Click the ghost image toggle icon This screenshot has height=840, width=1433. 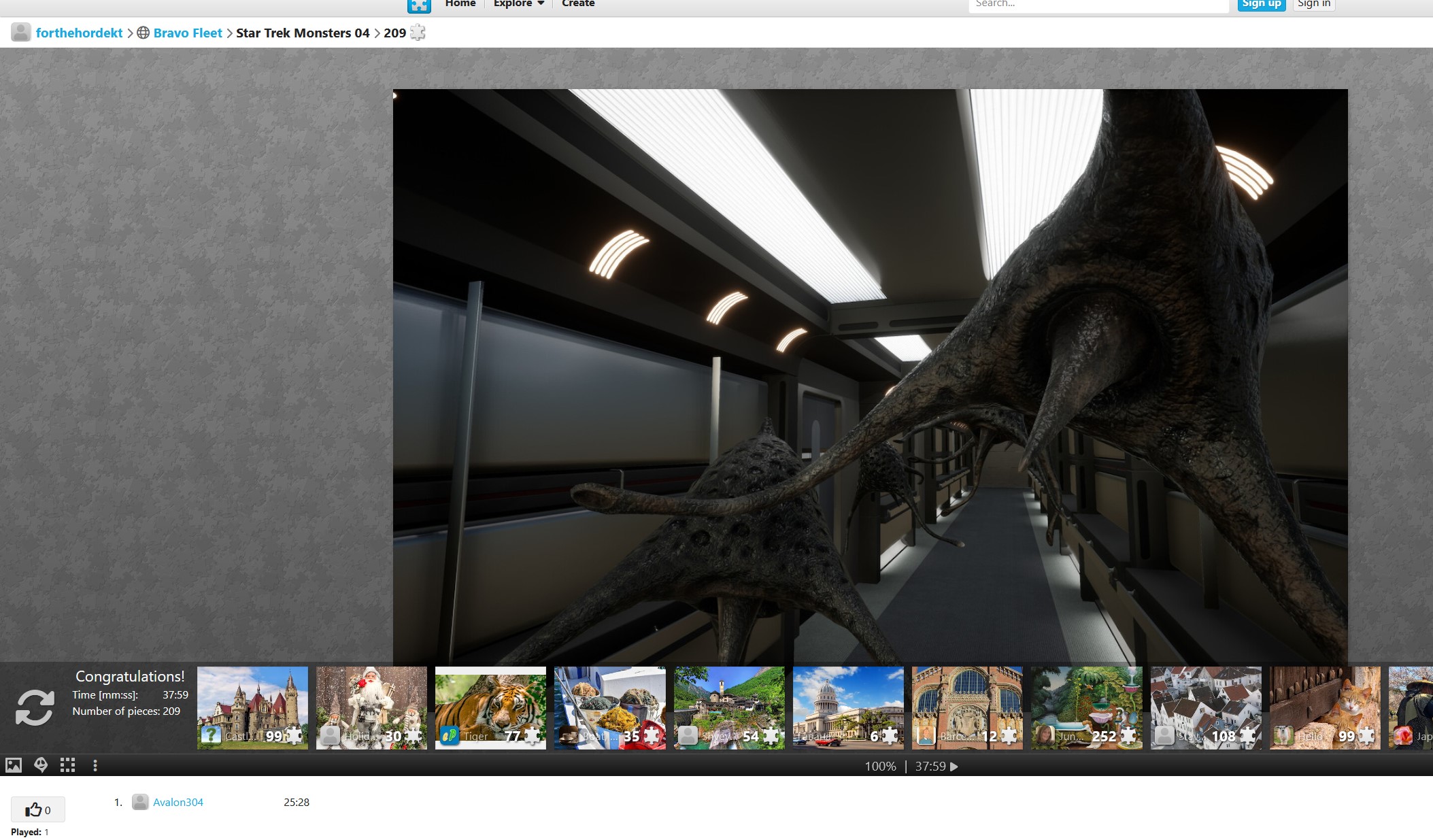pyautogui.click(x=41, y=765)
